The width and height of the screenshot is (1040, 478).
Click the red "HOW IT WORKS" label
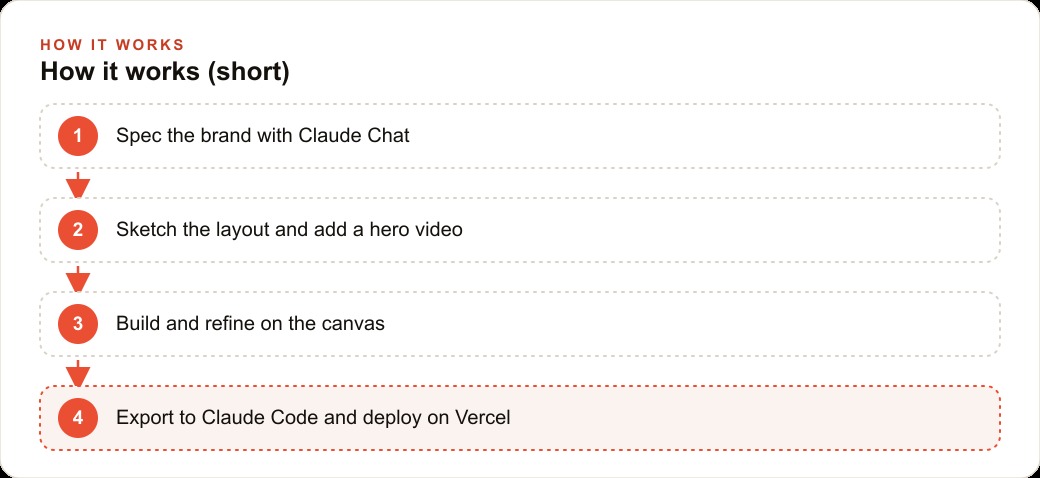point(112,45)
